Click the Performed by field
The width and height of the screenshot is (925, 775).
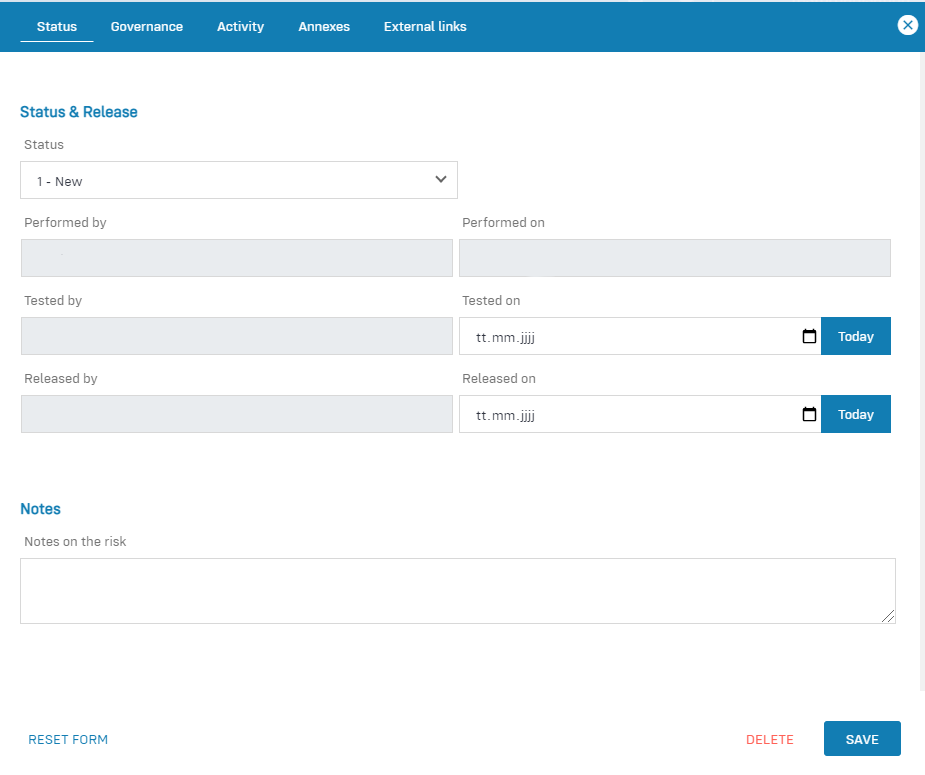tap(236, 258)
